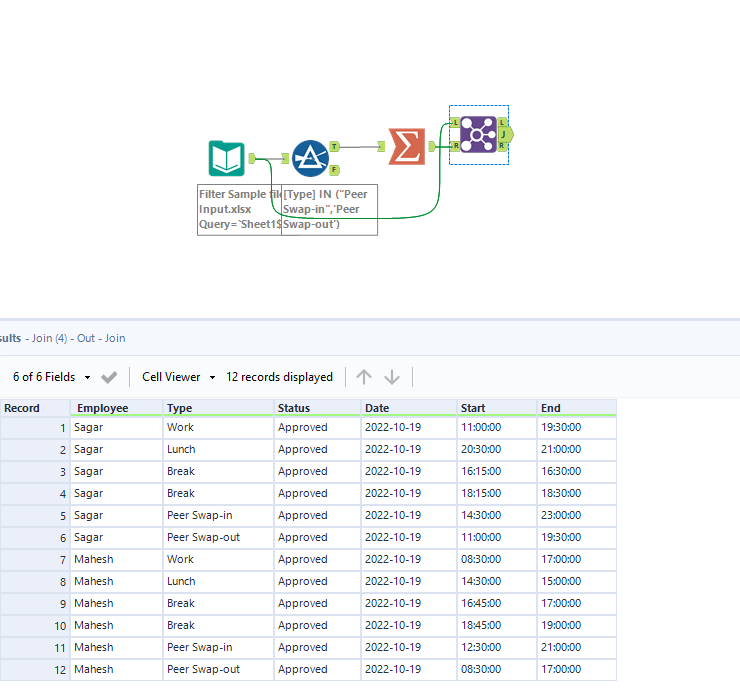Select the Filter tool icon

coord(310,159)
